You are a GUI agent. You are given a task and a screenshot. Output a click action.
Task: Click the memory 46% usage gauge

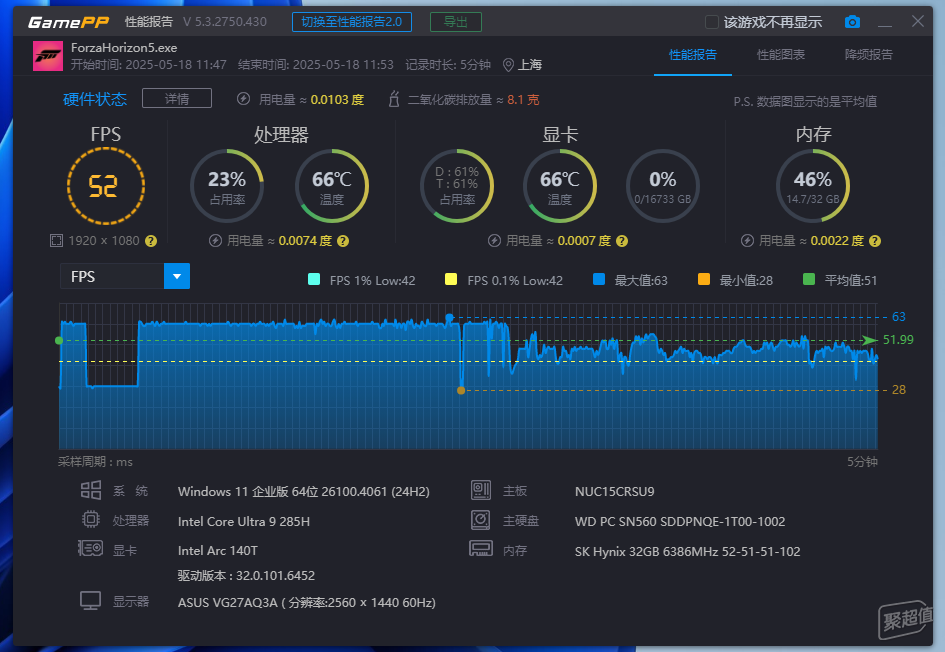(x=813, y=186)
